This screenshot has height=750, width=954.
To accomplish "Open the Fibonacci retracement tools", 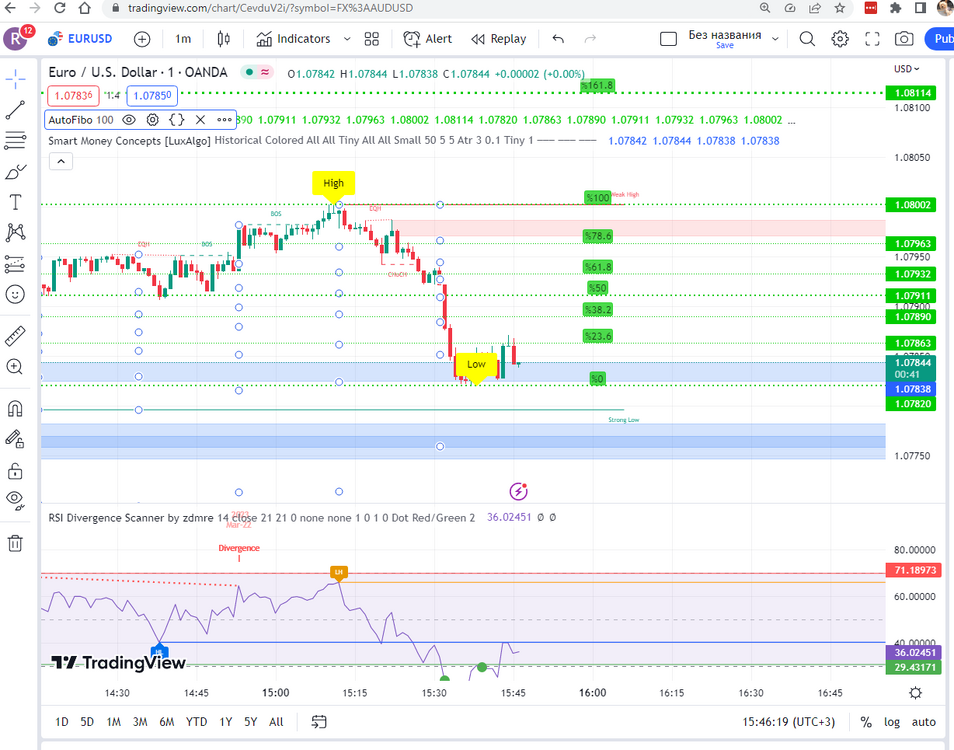I will [x=15, y=141].
